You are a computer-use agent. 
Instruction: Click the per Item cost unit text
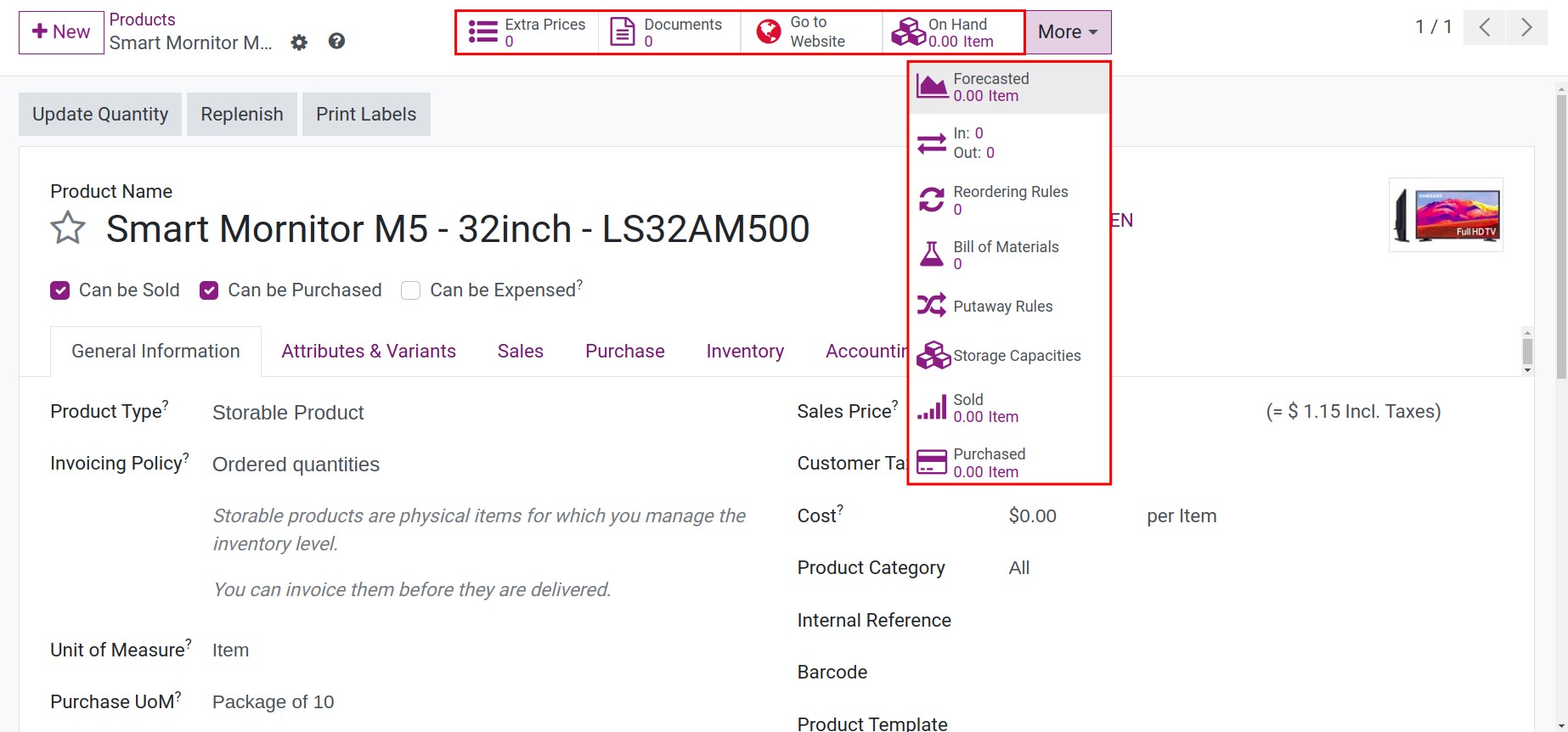click(x=1182, y=516)
